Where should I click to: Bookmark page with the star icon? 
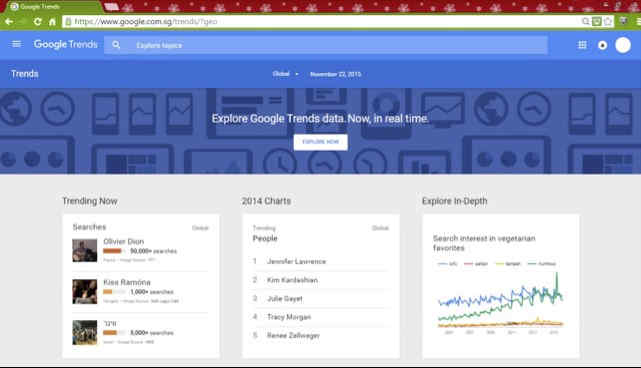[608, 21]
